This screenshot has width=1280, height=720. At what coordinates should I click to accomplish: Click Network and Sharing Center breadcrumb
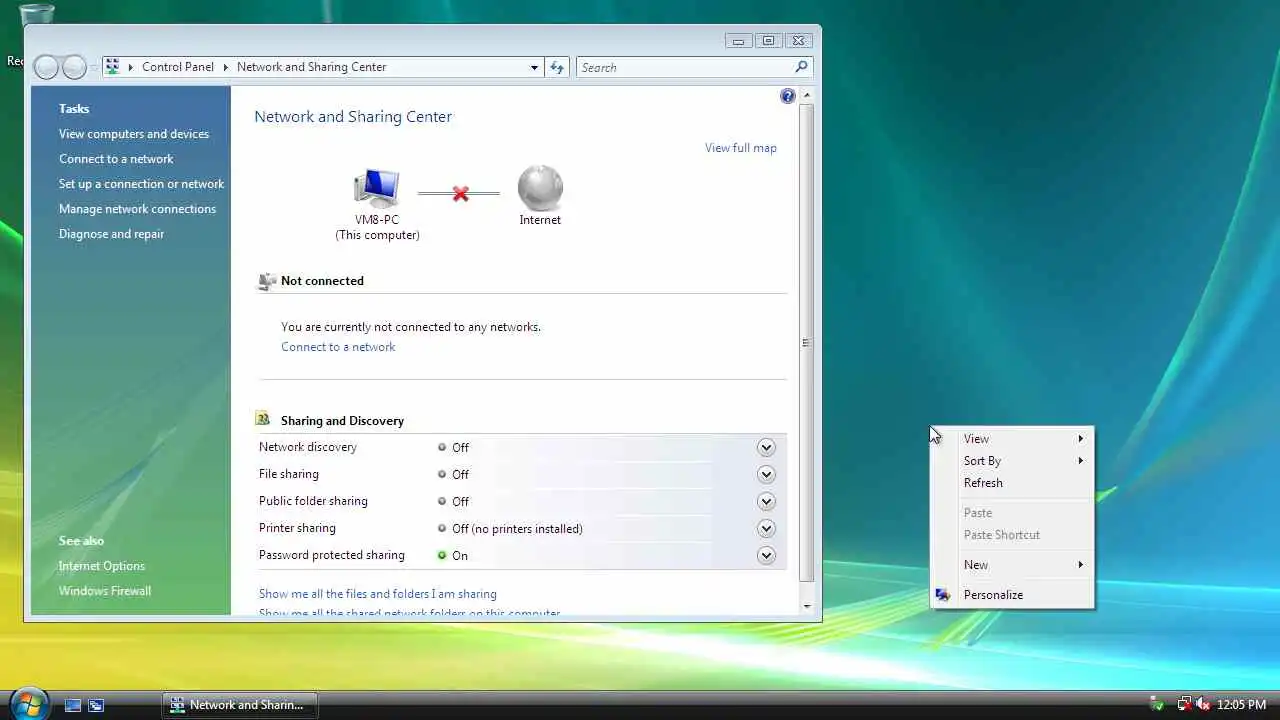click(x=311, y=67)
